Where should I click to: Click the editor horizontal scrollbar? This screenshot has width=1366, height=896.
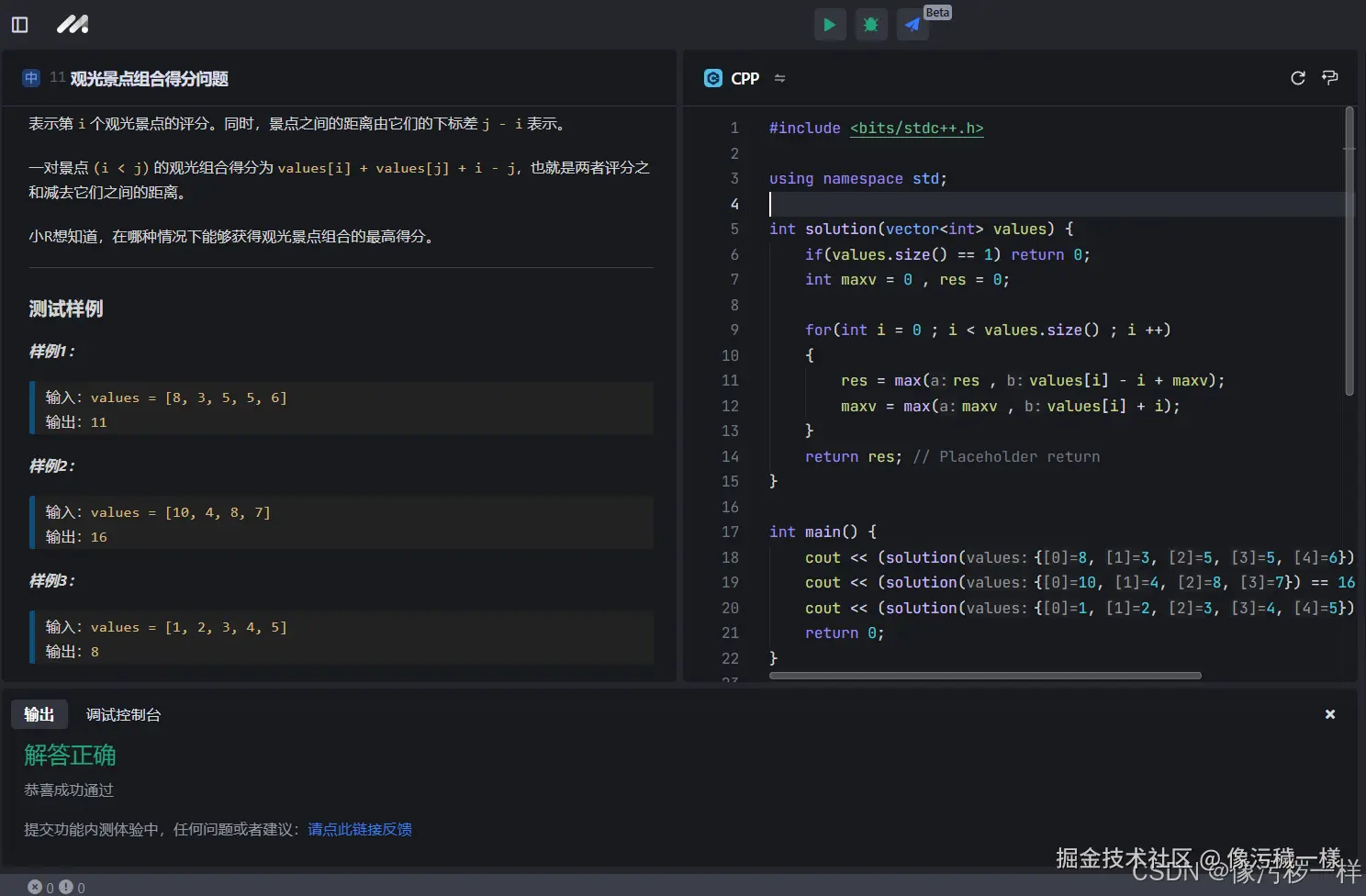tap(984, 676)
